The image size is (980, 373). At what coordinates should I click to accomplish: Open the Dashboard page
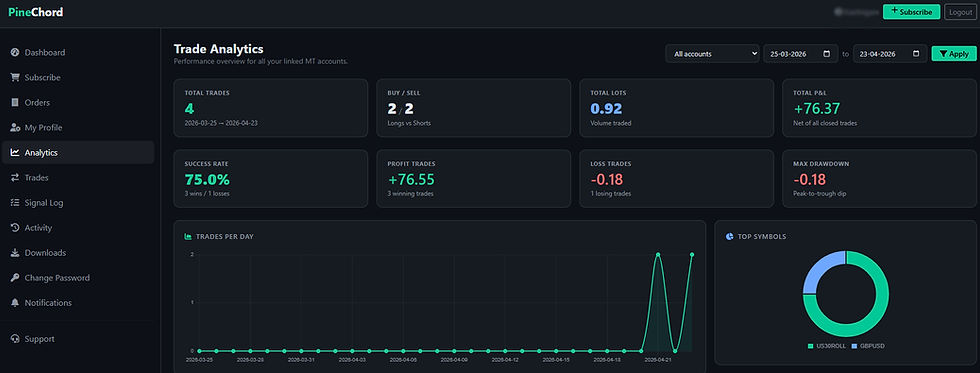click(78, 52)
